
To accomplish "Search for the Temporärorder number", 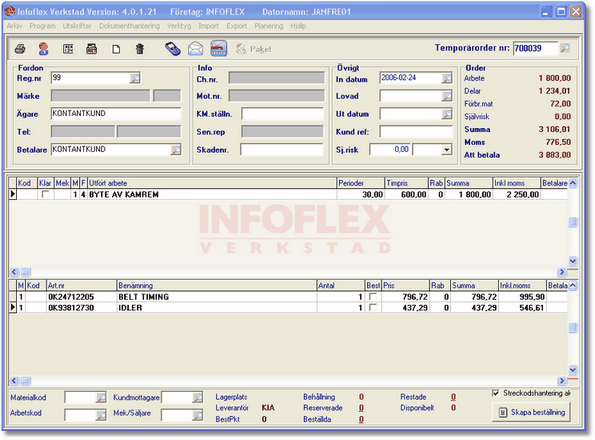I will coord(565,48).
